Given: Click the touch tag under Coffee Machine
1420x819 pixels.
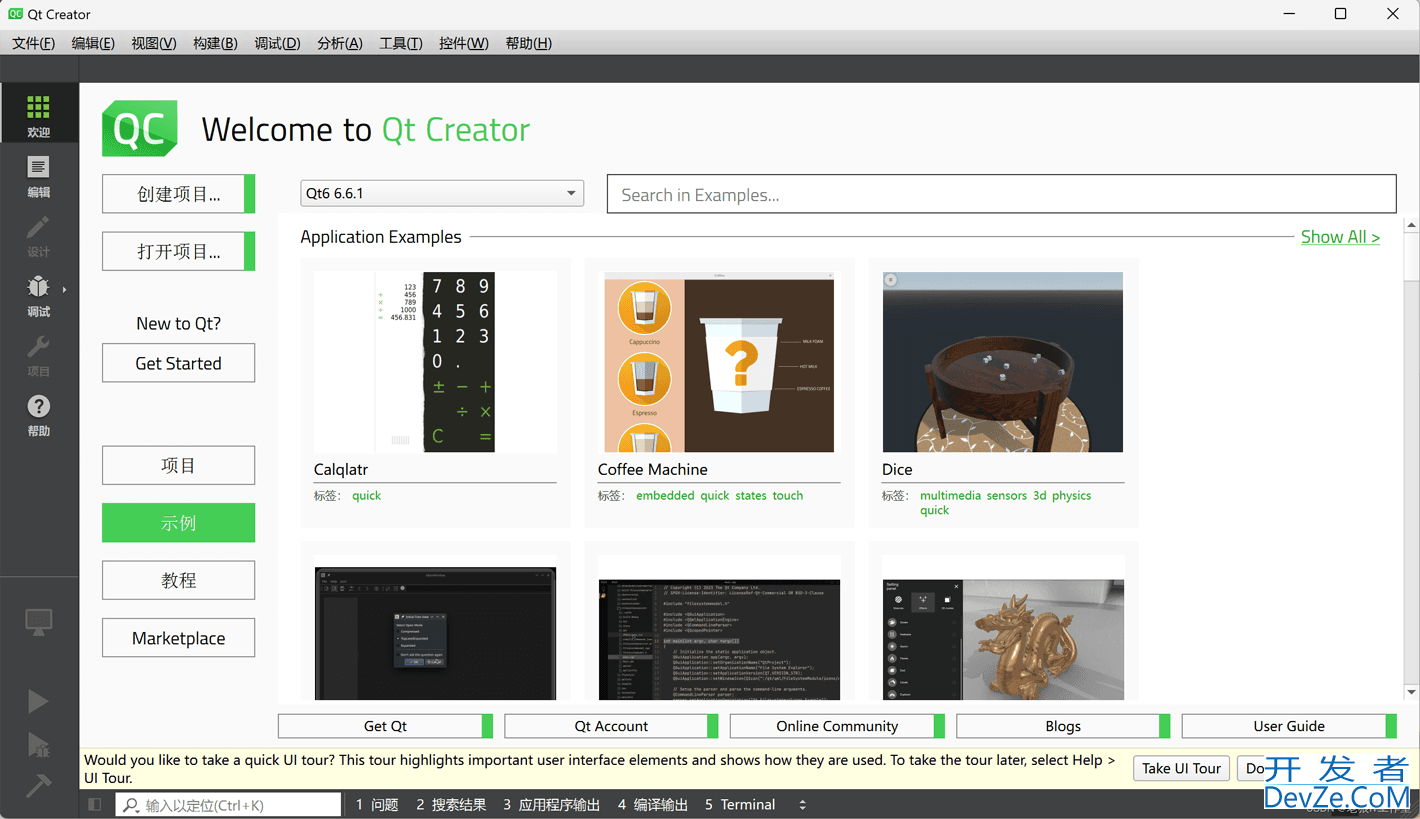Looking at the screenshot, I should (787, 495).
